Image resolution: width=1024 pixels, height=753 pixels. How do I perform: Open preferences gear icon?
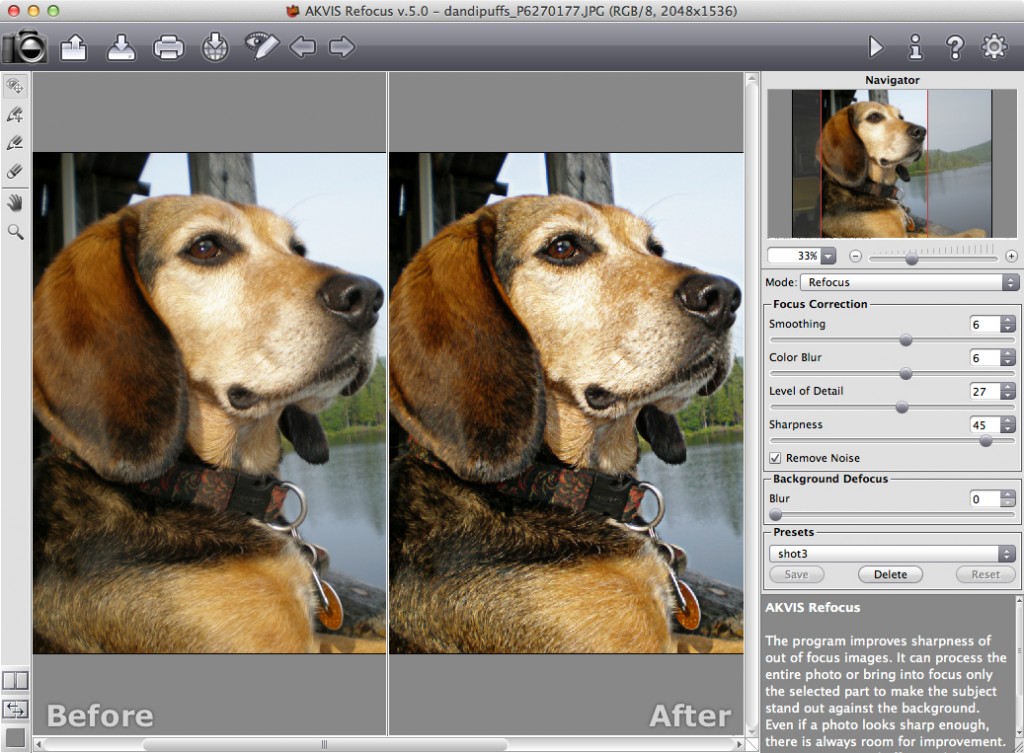pyautogui.click(x=993, y=46)
